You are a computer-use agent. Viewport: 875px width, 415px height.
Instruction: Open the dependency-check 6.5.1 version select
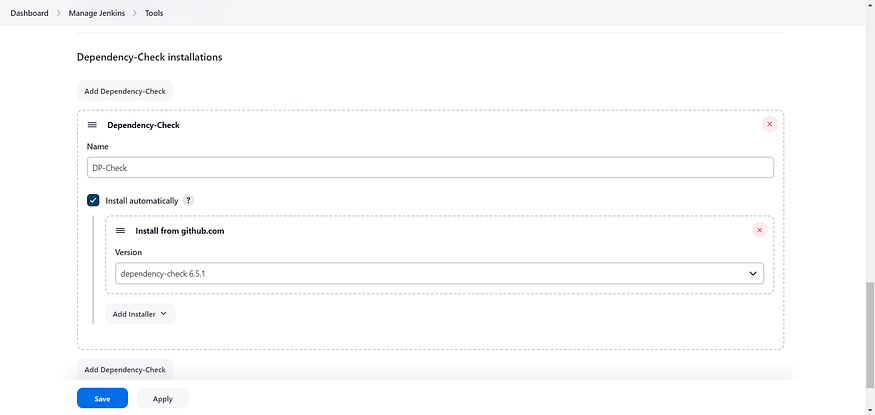click(x=439, y=274)
